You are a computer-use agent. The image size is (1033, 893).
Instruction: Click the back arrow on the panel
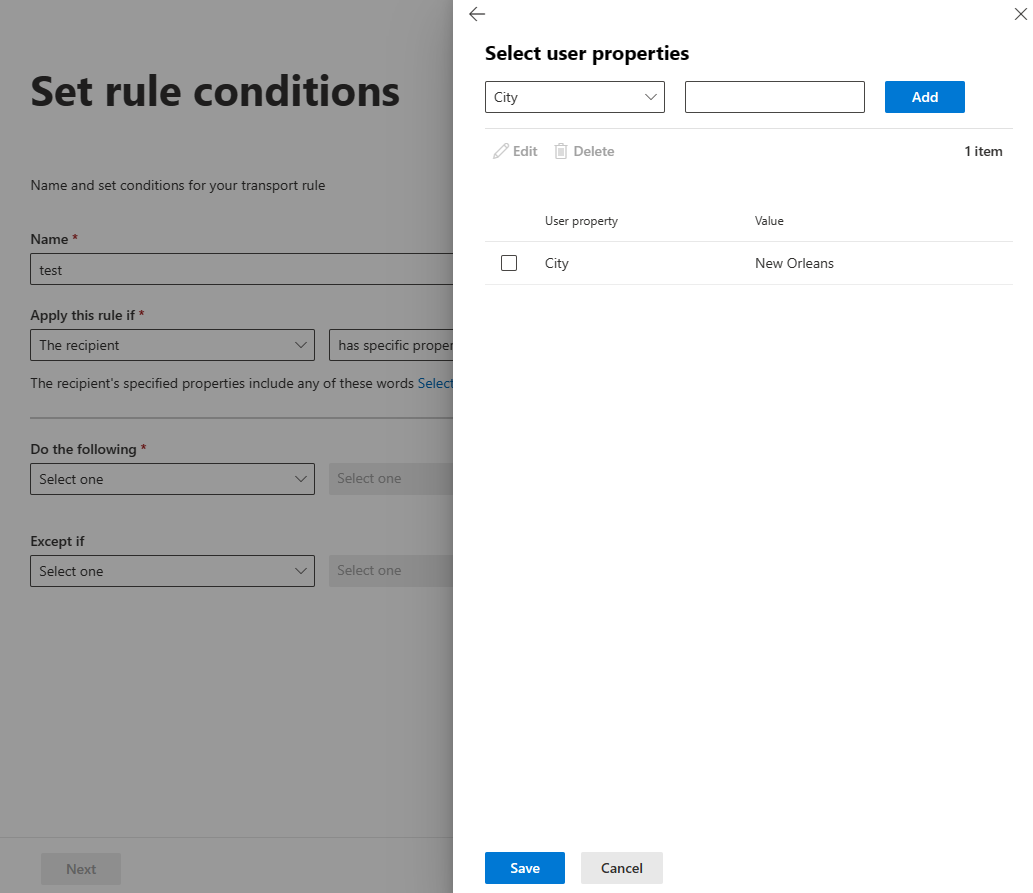click(477, 14)
